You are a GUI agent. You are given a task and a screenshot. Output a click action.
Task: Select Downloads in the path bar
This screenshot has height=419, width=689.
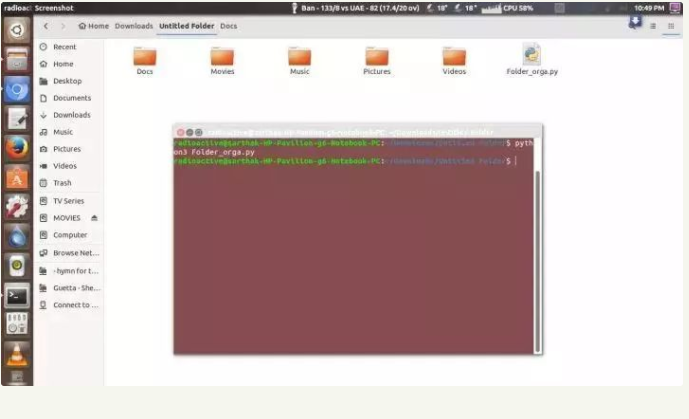(x=134, y=26)
